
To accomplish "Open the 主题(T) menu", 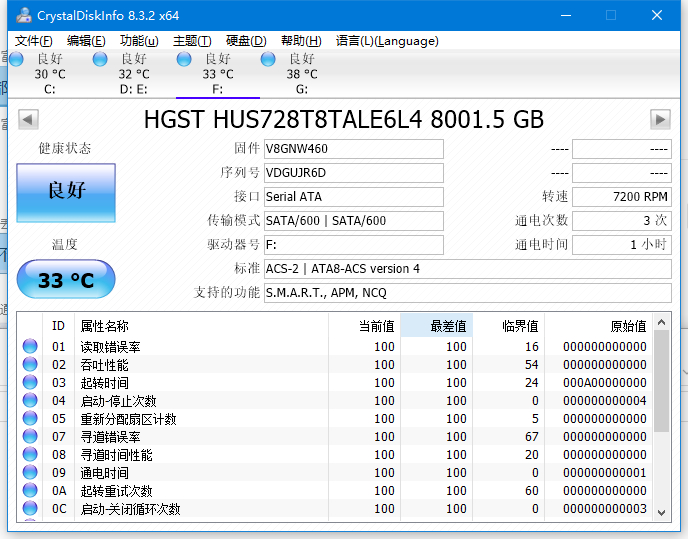I will click(192, 41).
